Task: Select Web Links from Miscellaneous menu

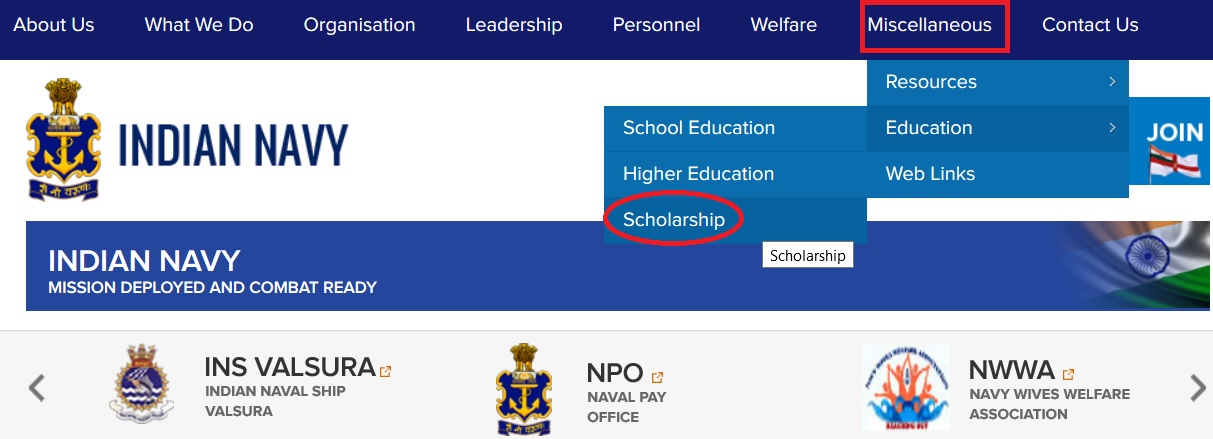Action: (930, 174)
